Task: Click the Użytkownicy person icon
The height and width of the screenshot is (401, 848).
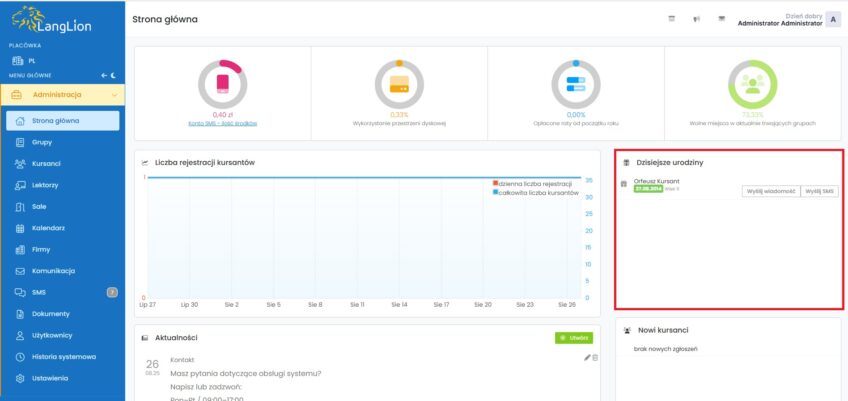Action: [x=21, y=336]
